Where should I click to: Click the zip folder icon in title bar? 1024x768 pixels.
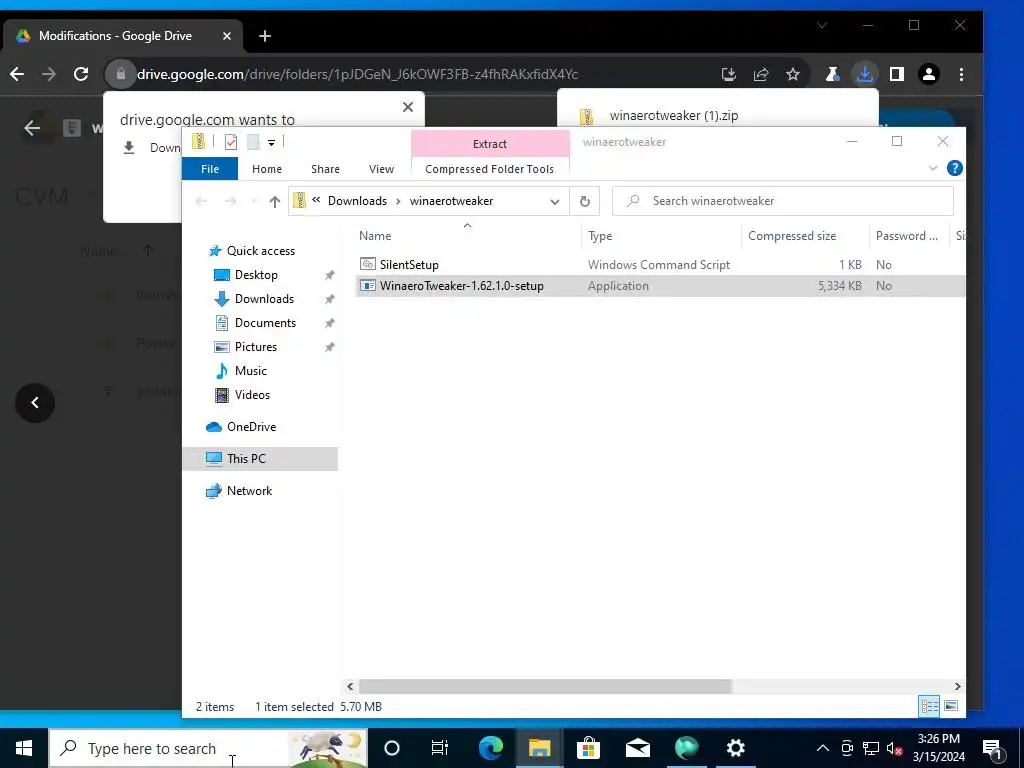[199, 142]
